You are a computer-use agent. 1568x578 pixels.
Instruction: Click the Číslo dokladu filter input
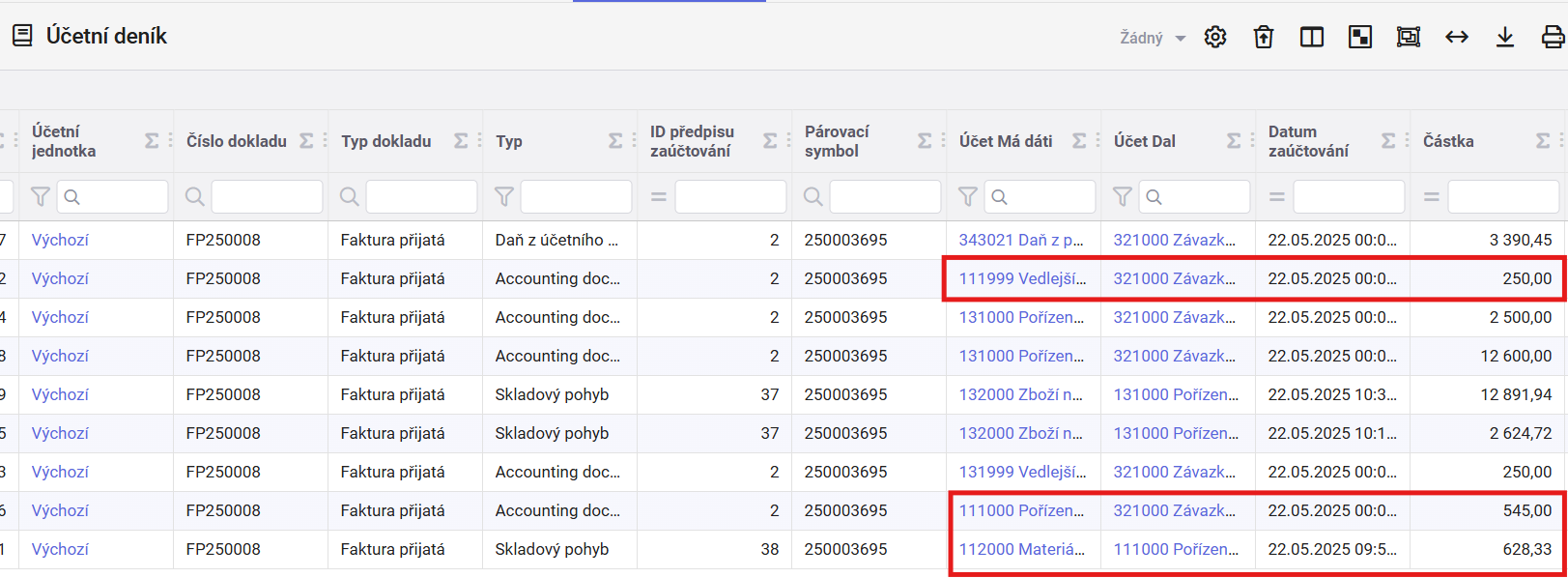(x=267, y=197)
